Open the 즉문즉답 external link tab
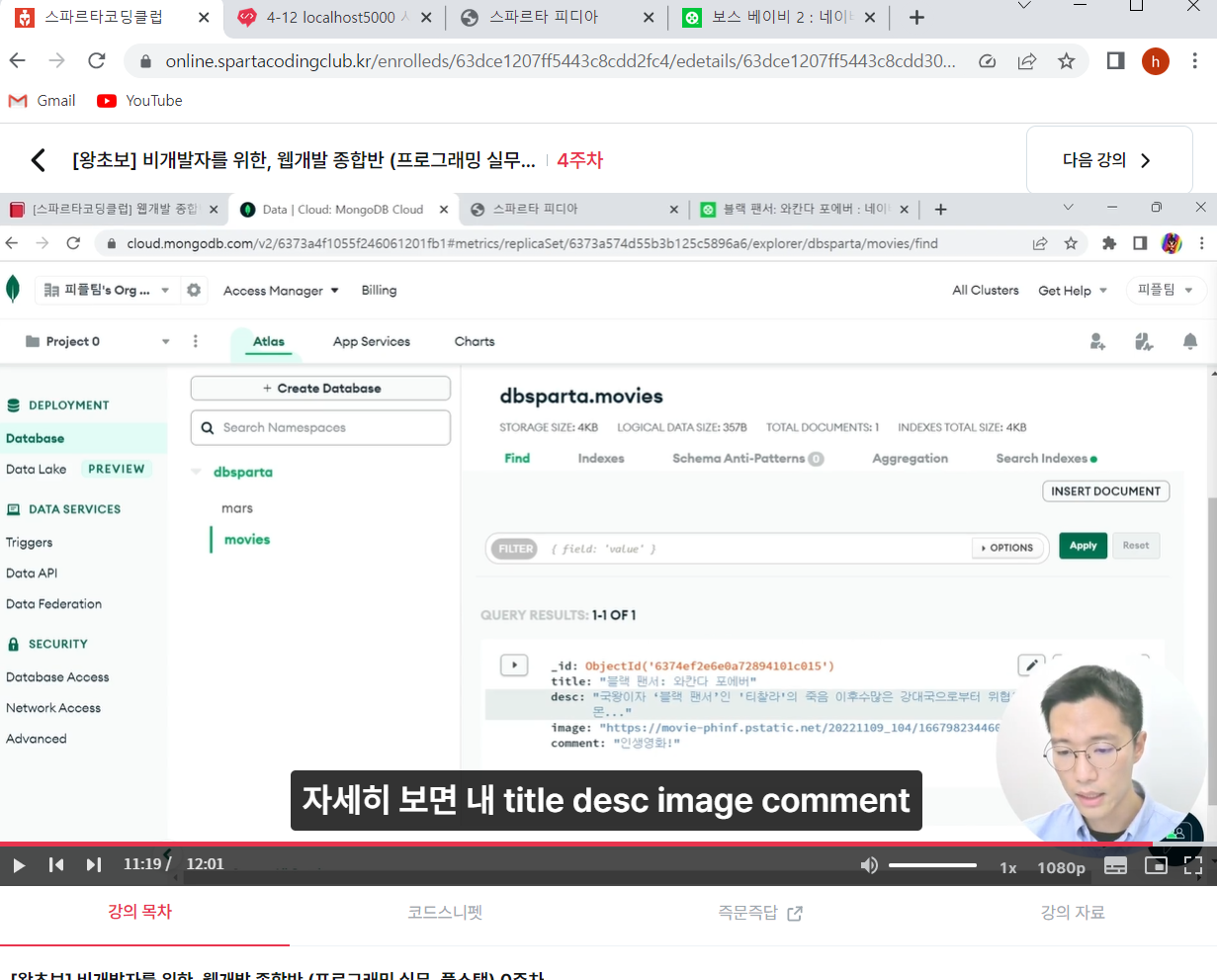The width and height of the screenshot is (1217, 980). 759,913
